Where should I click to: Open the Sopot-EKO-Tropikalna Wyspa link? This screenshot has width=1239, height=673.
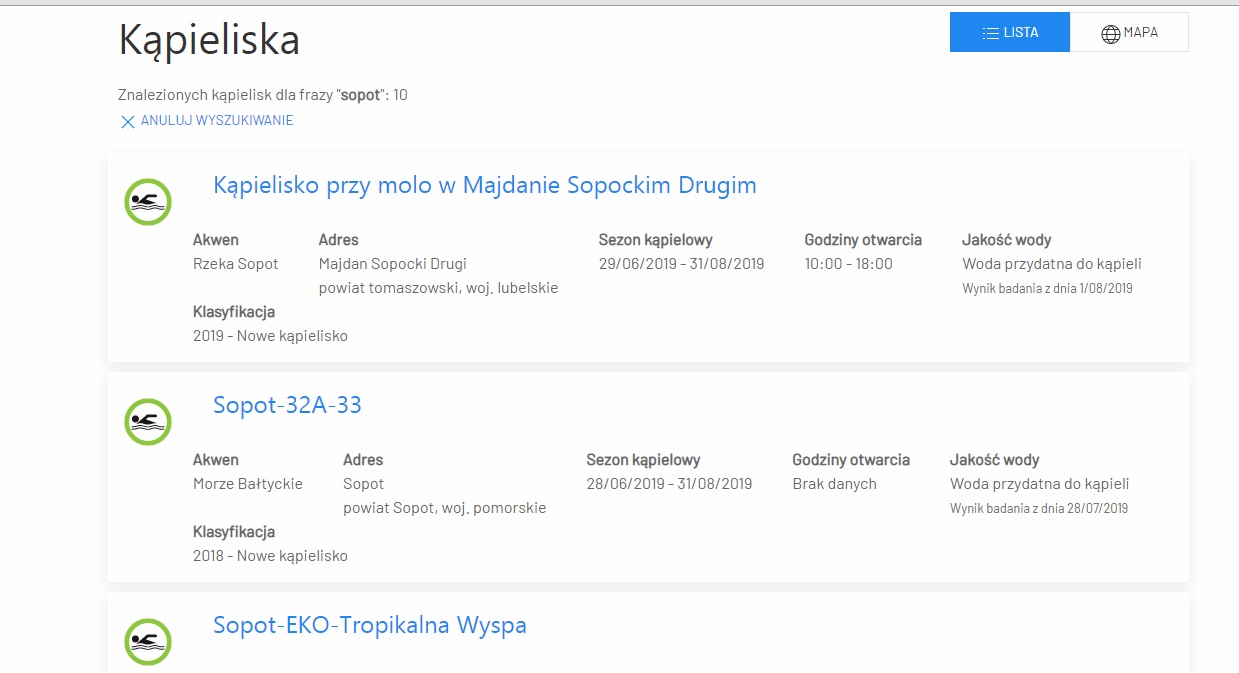pos(369,625)
